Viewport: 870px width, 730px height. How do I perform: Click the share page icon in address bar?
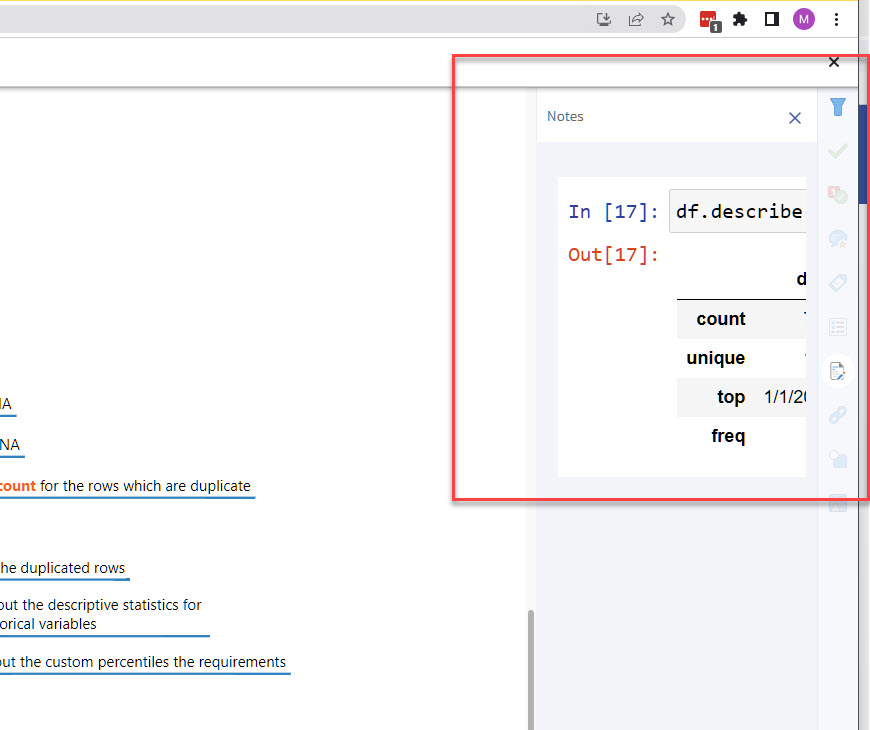(636, 20)
